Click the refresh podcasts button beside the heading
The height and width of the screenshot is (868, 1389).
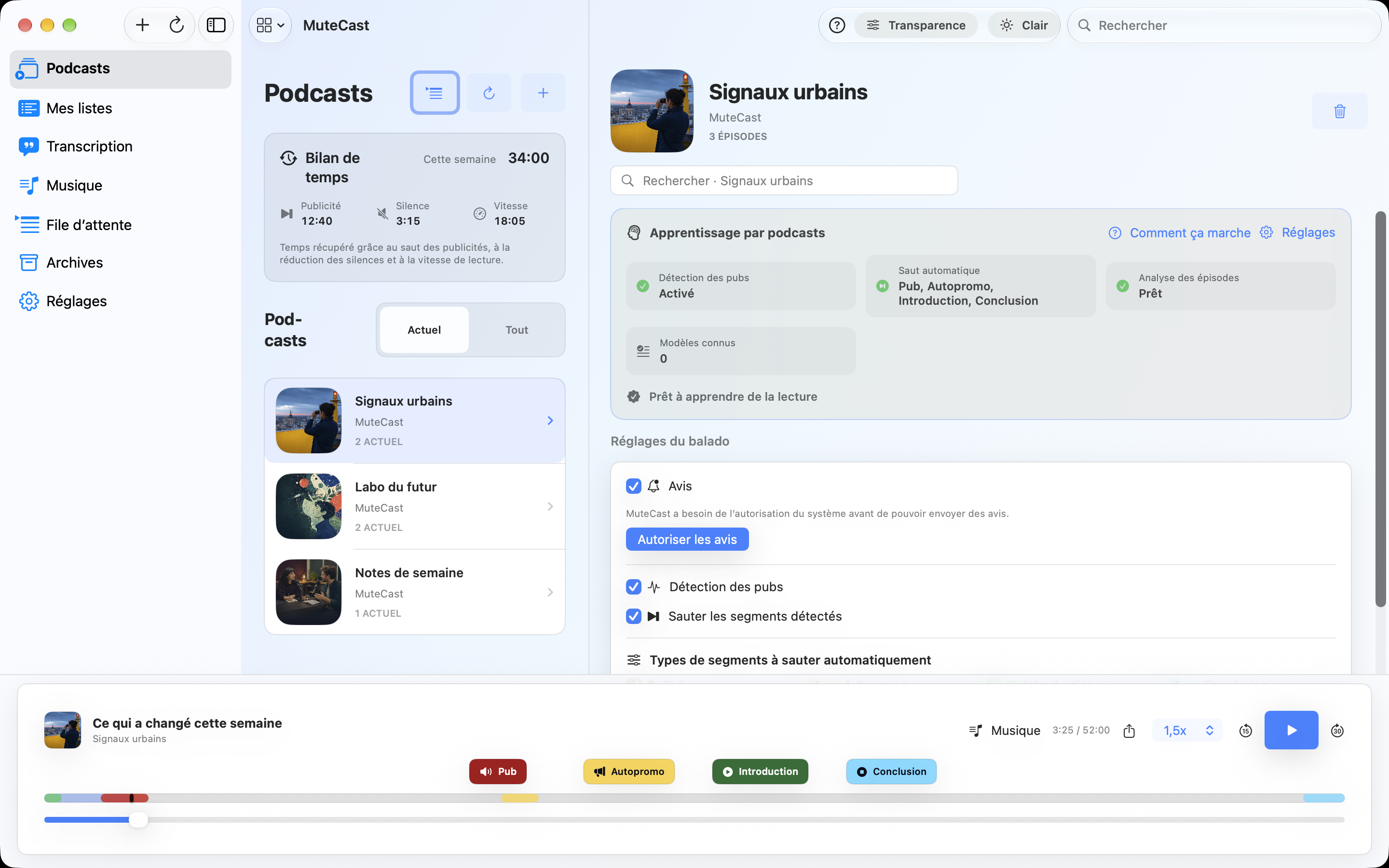click(489, 93)
